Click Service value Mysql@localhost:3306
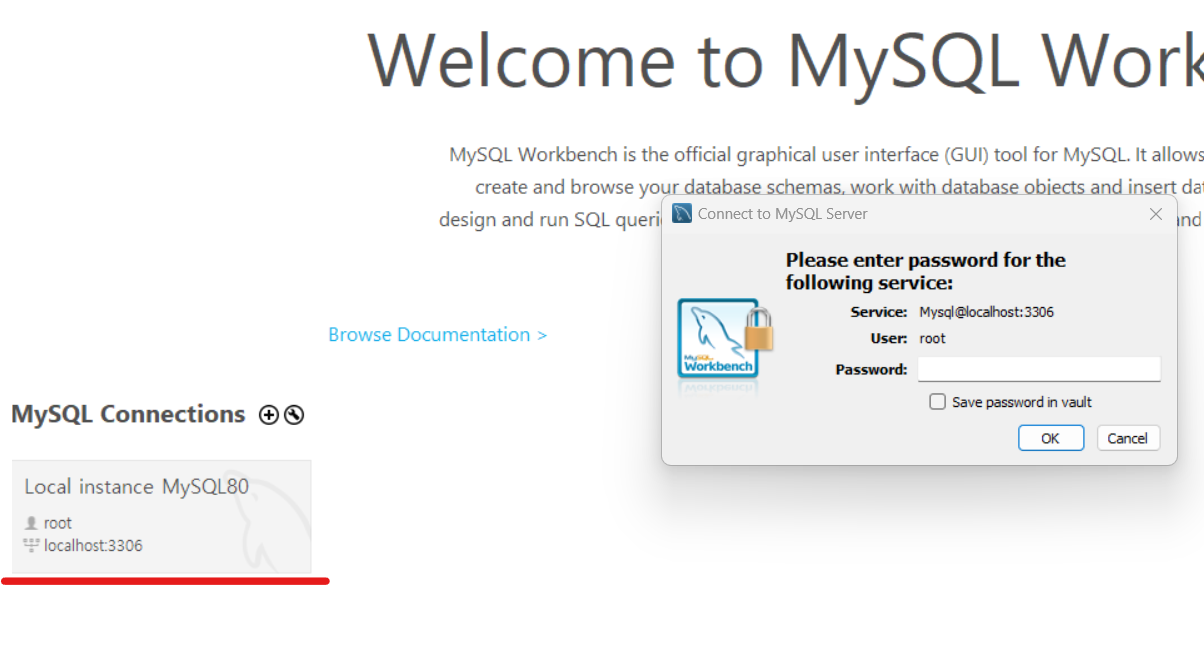This screenshot has height=653, width=1204. tap(987, 312)
